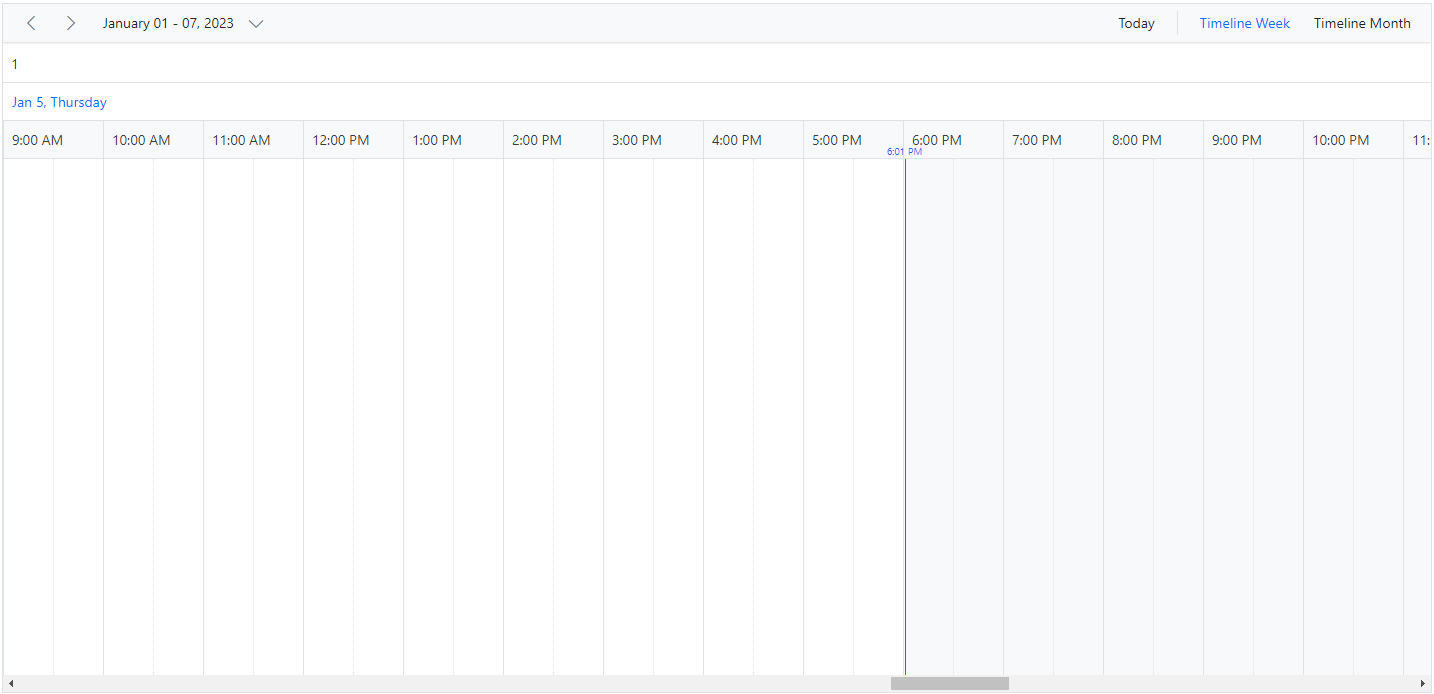
Task: Open the January 01 - 07, 2023 date picker
Action: [182, 23]
